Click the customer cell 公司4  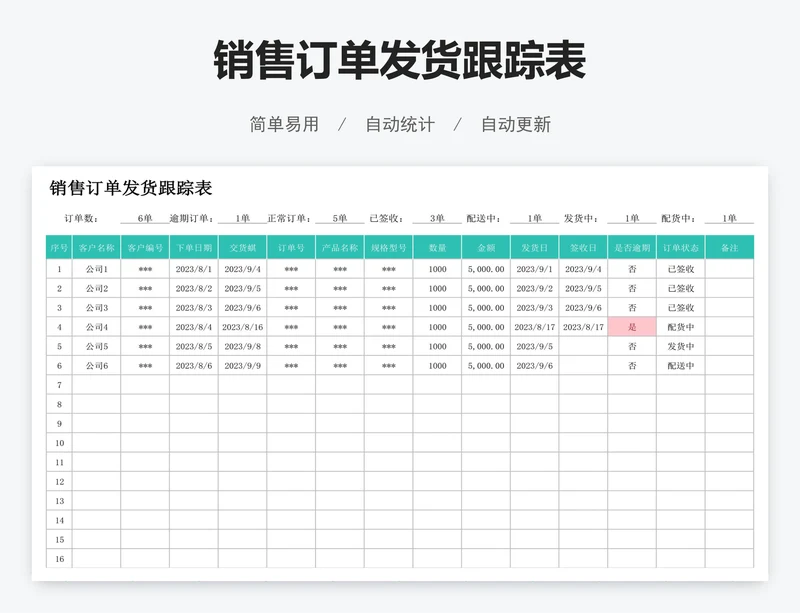tap(96, 327)
